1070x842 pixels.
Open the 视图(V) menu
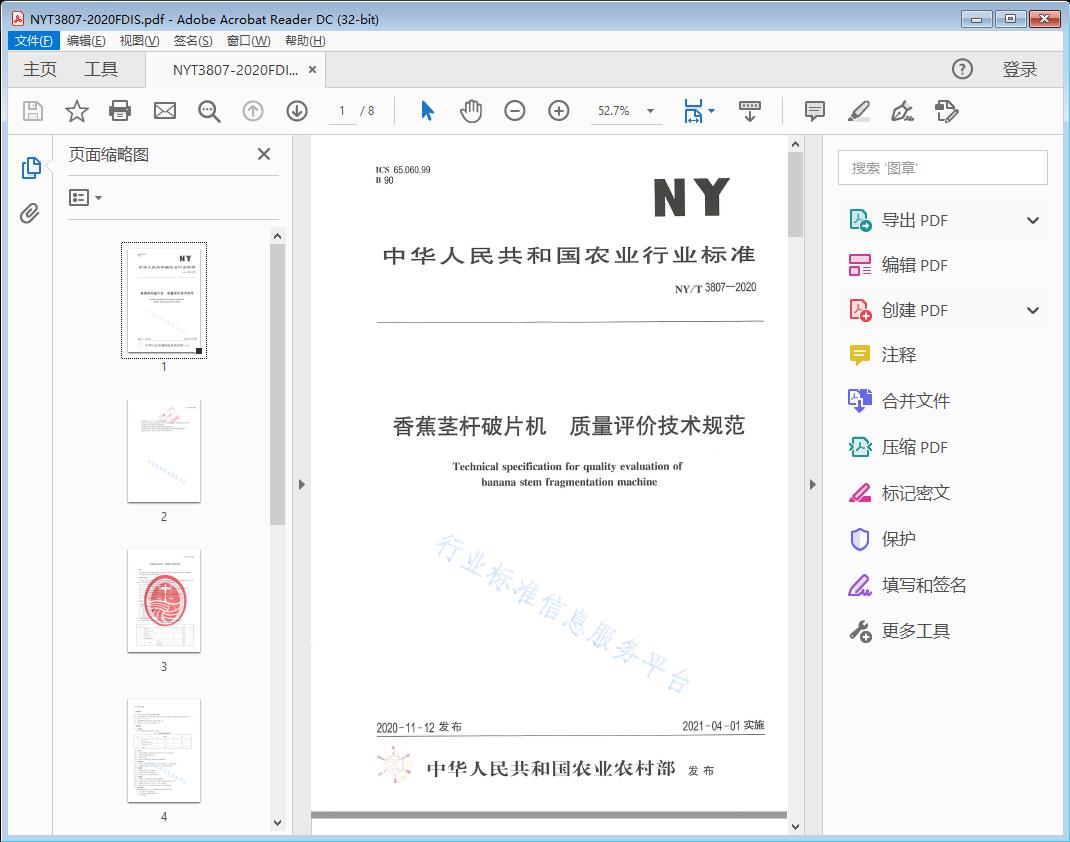139,41
